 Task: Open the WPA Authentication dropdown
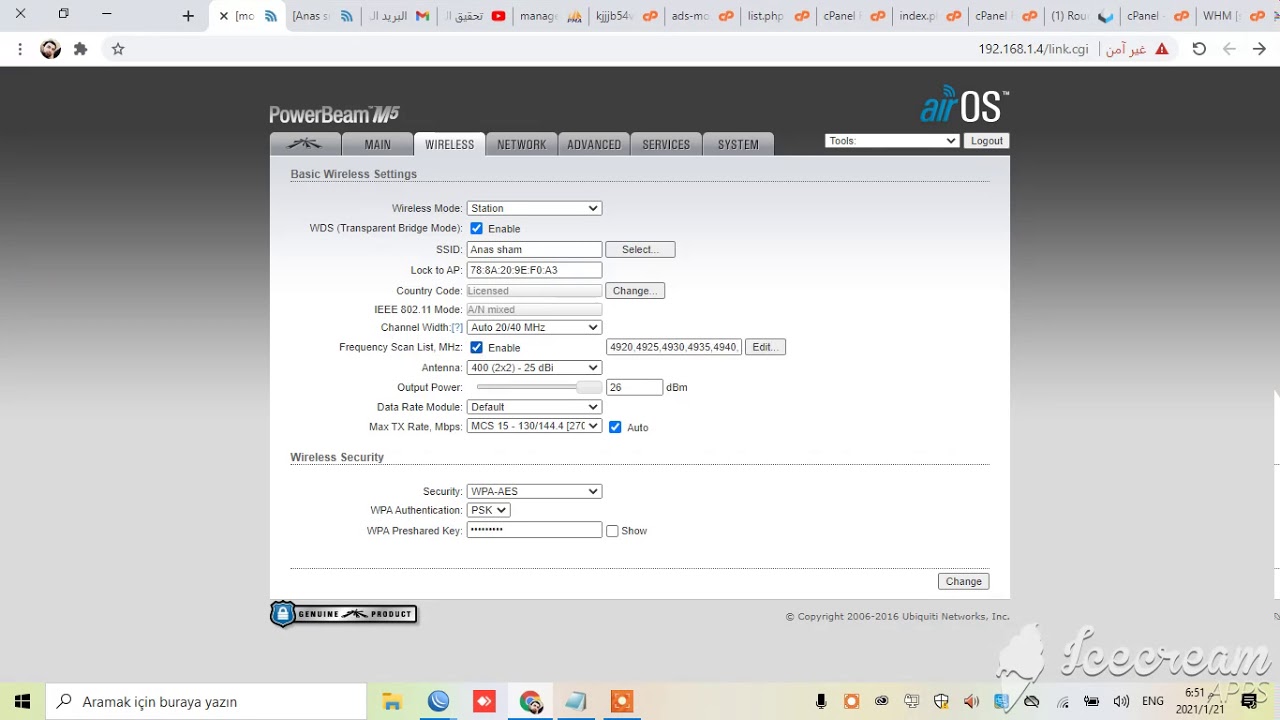coord(489,510)
